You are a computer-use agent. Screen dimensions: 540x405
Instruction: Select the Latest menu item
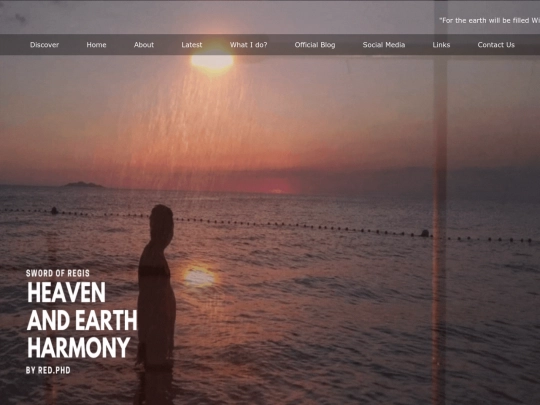click(192, 45)
